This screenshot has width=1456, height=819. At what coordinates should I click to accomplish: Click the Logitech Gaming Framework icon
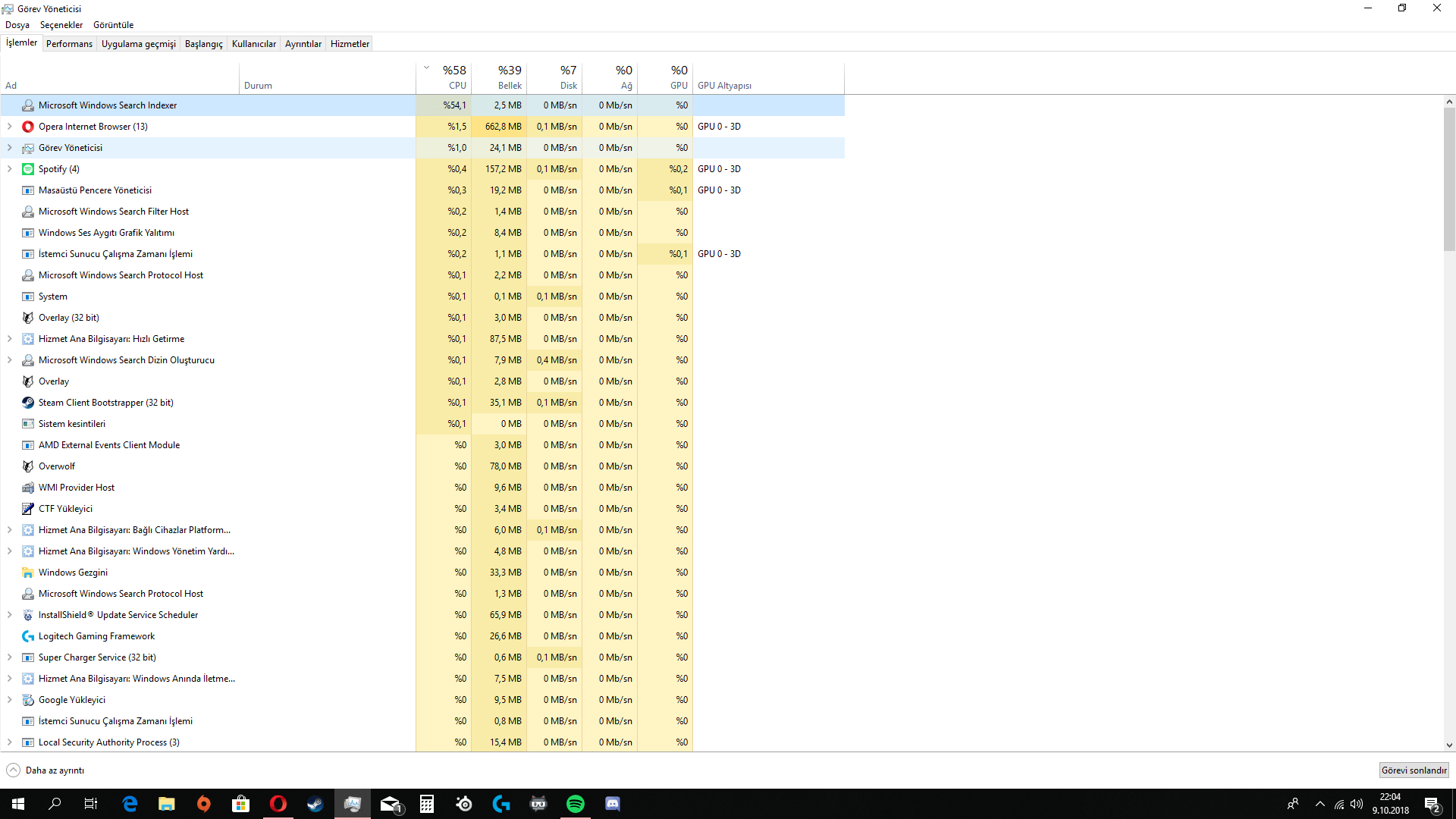click(28, 636)
